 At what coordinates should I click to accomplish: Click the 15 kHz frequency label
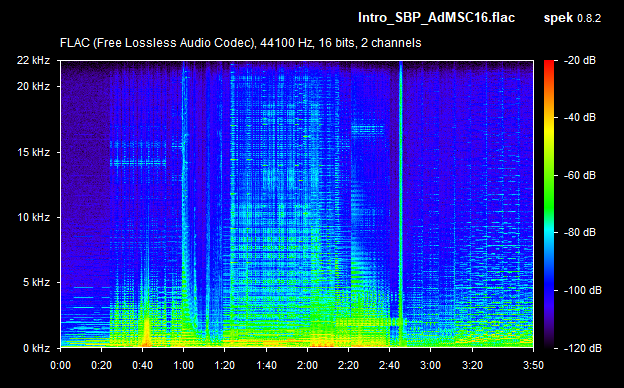(x=33, y=152)
